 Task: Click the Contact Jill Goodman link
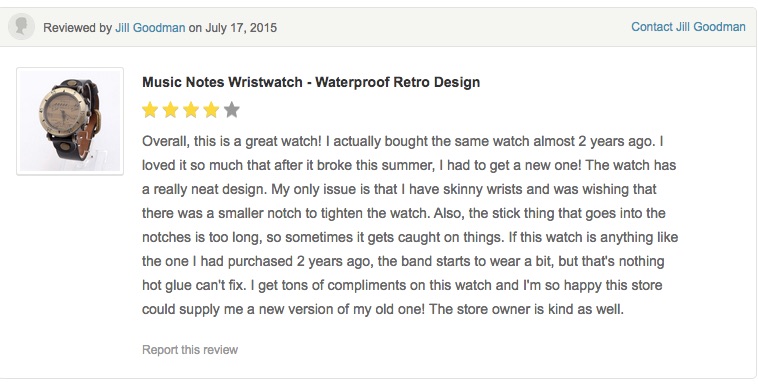(688, 27)
